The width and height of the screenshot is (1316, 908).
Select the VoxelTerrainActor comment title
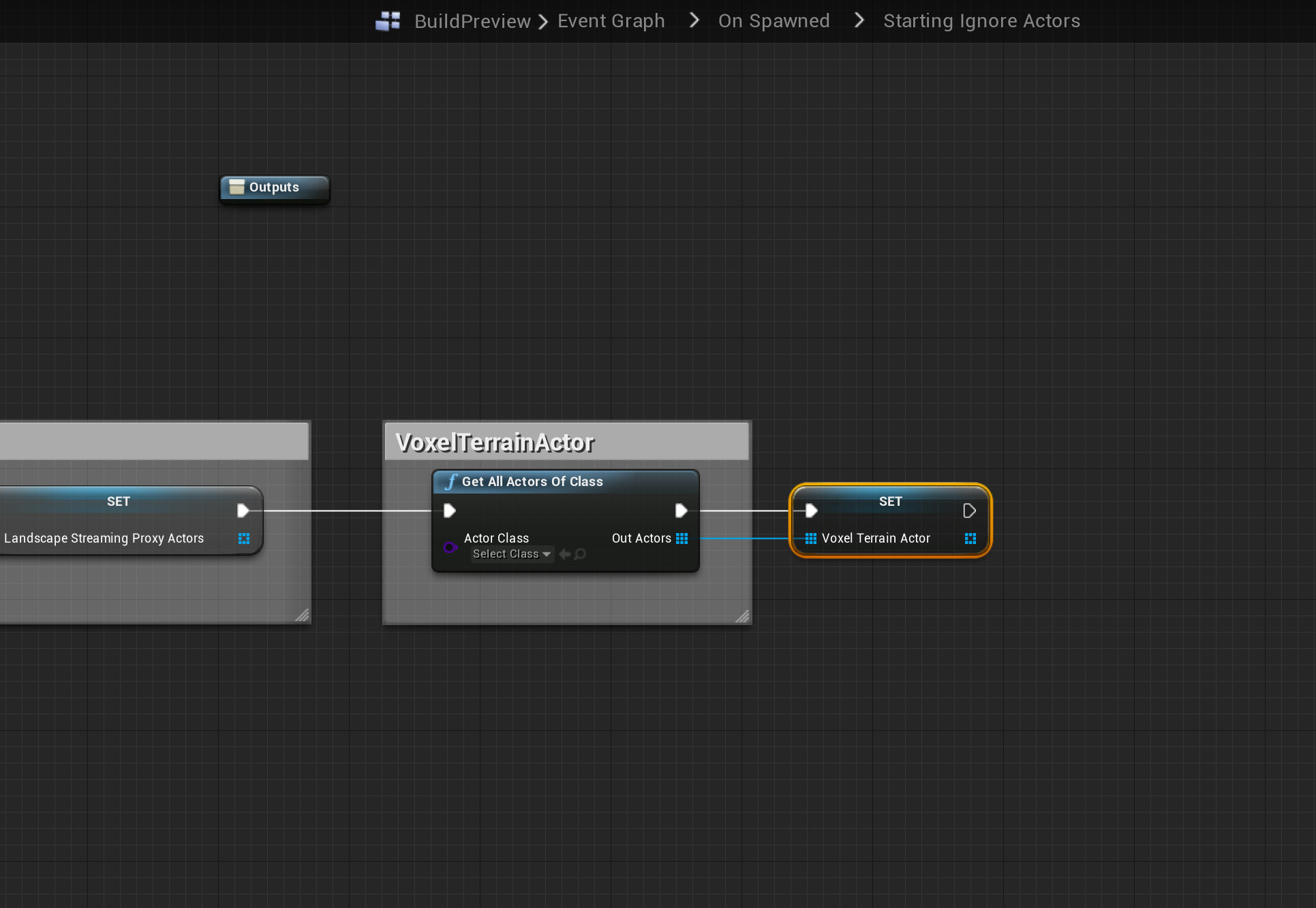tap(495, 442)
